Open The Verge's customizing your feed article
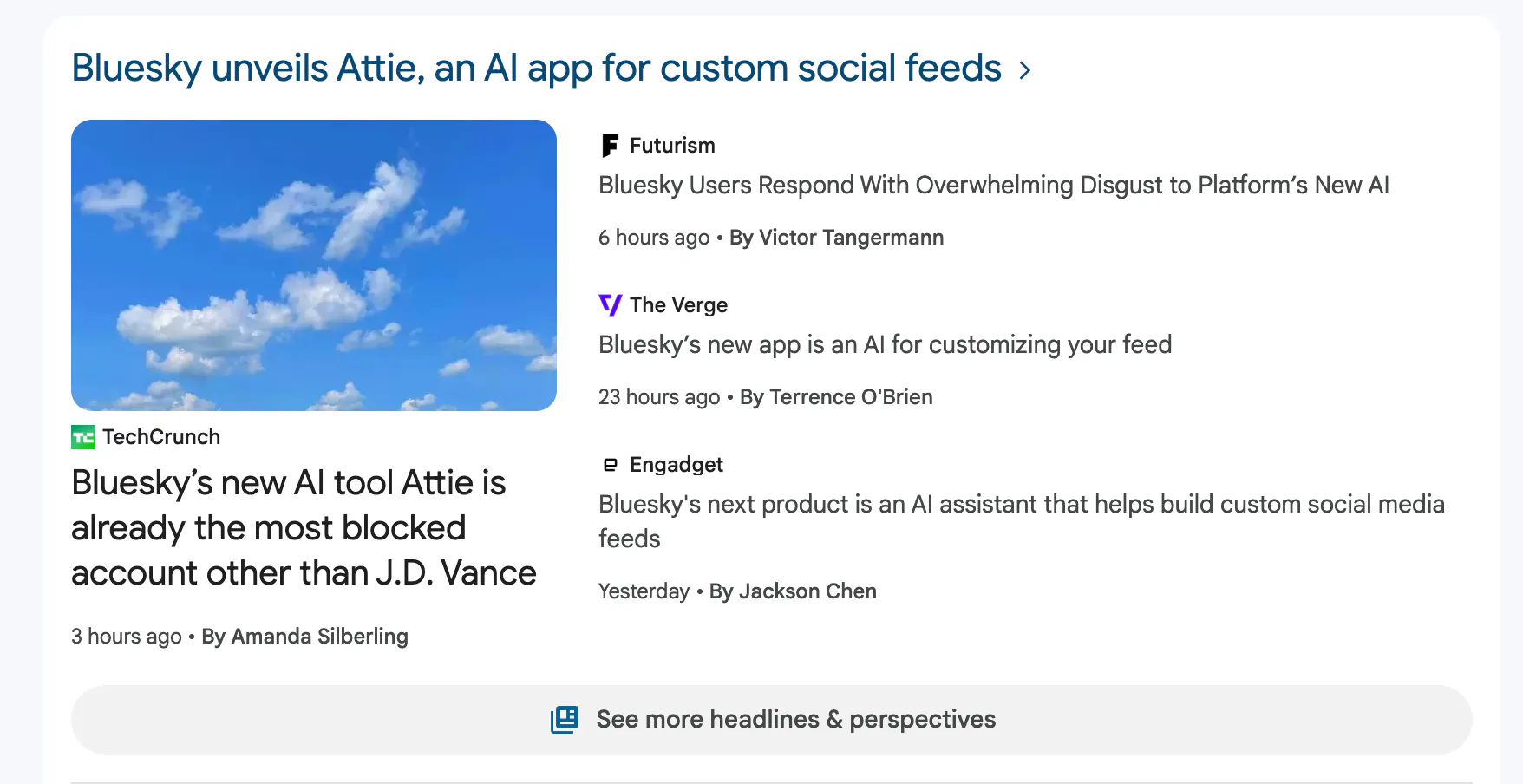 pyautogui.click(x=885, y=345)
